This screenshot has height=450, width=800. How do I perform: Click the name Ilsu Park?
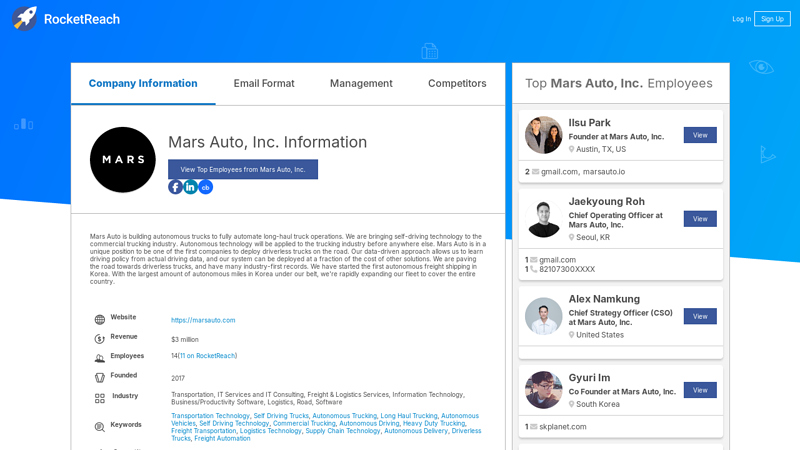(x=589, y=123)
